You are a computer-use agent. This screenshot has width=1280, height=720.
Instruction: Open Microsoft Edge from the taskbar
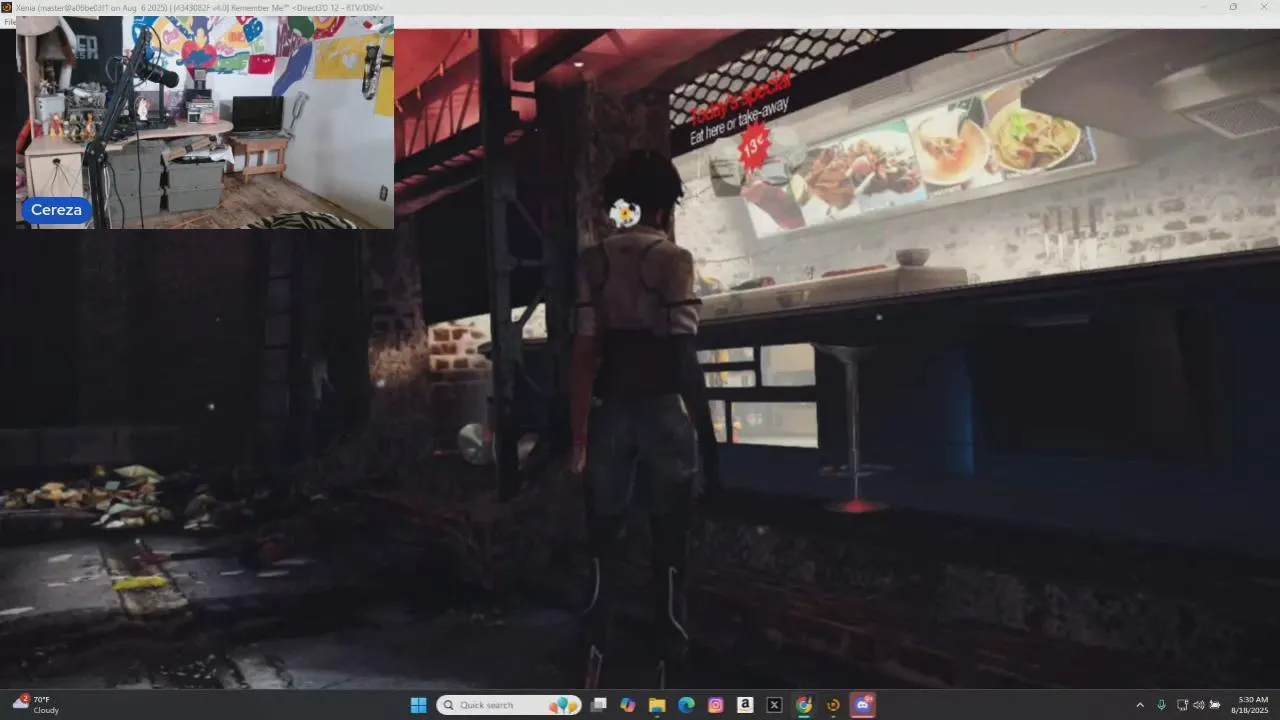pos(686,705)
